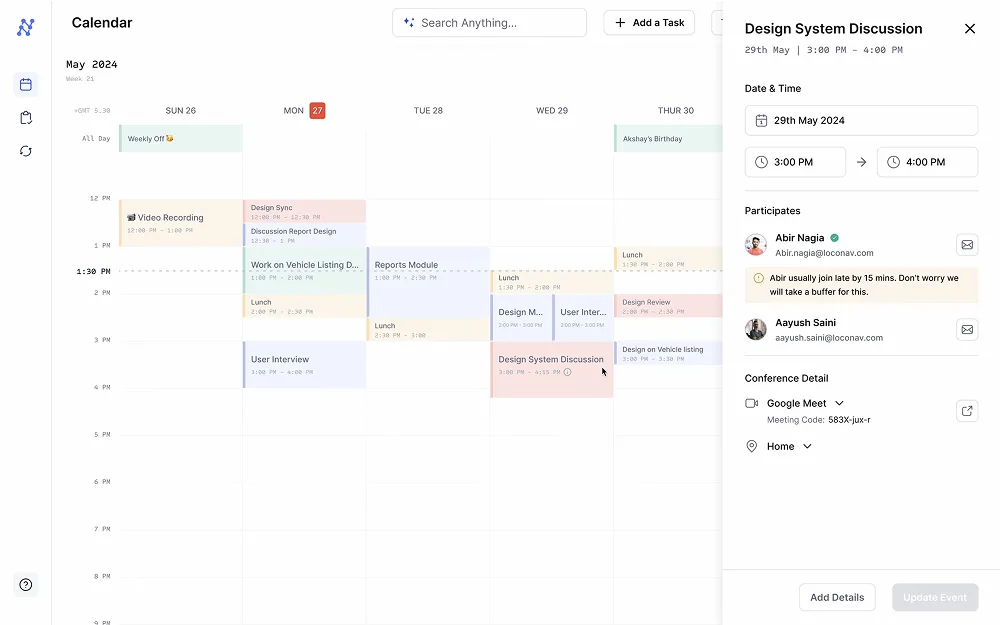Viewport: 1000px width, 625px height.
Task: Select the THUR 30 day header
Action: pos(675,110)
